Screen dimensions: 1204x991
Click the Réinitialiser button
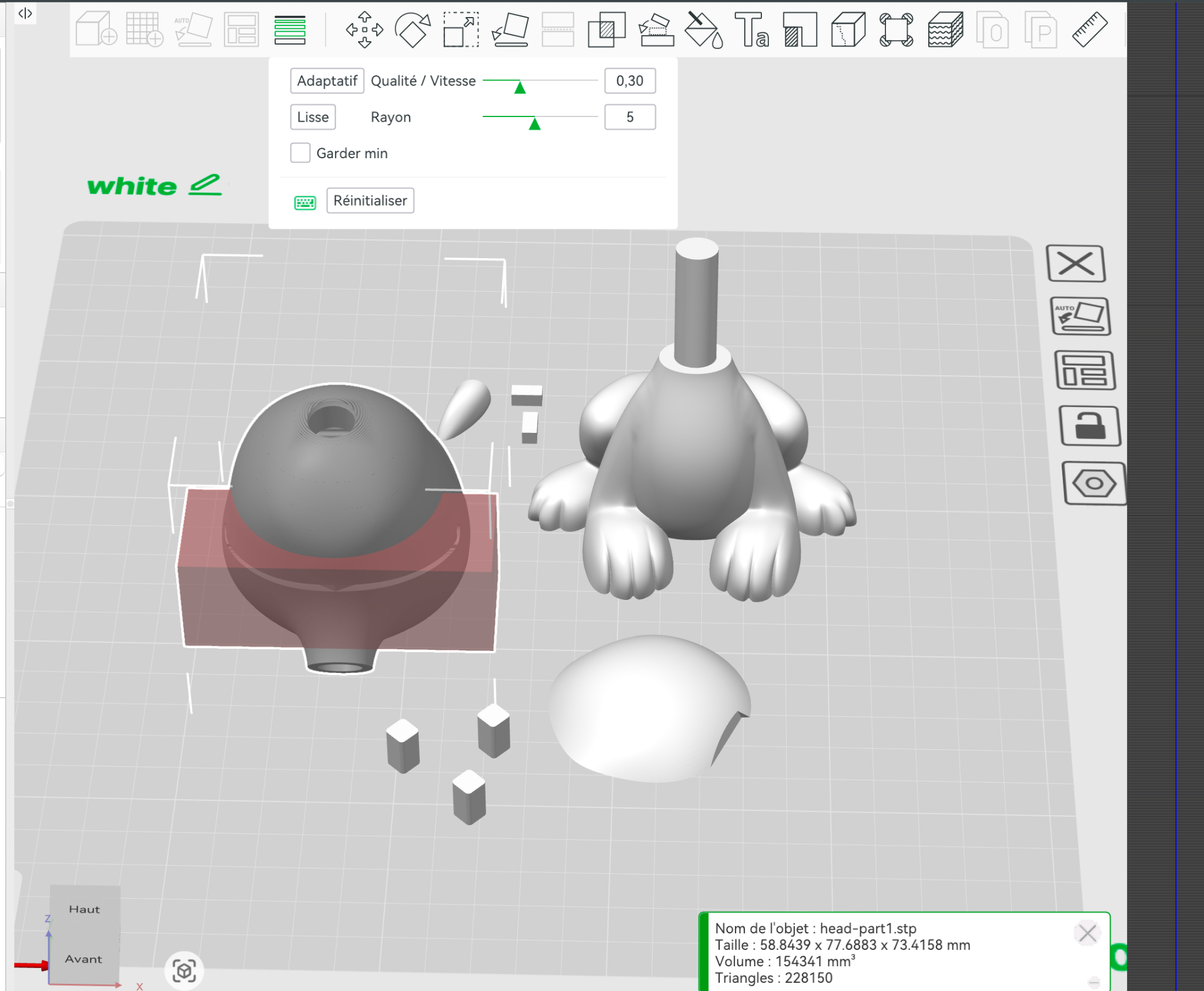pos(370,201)
